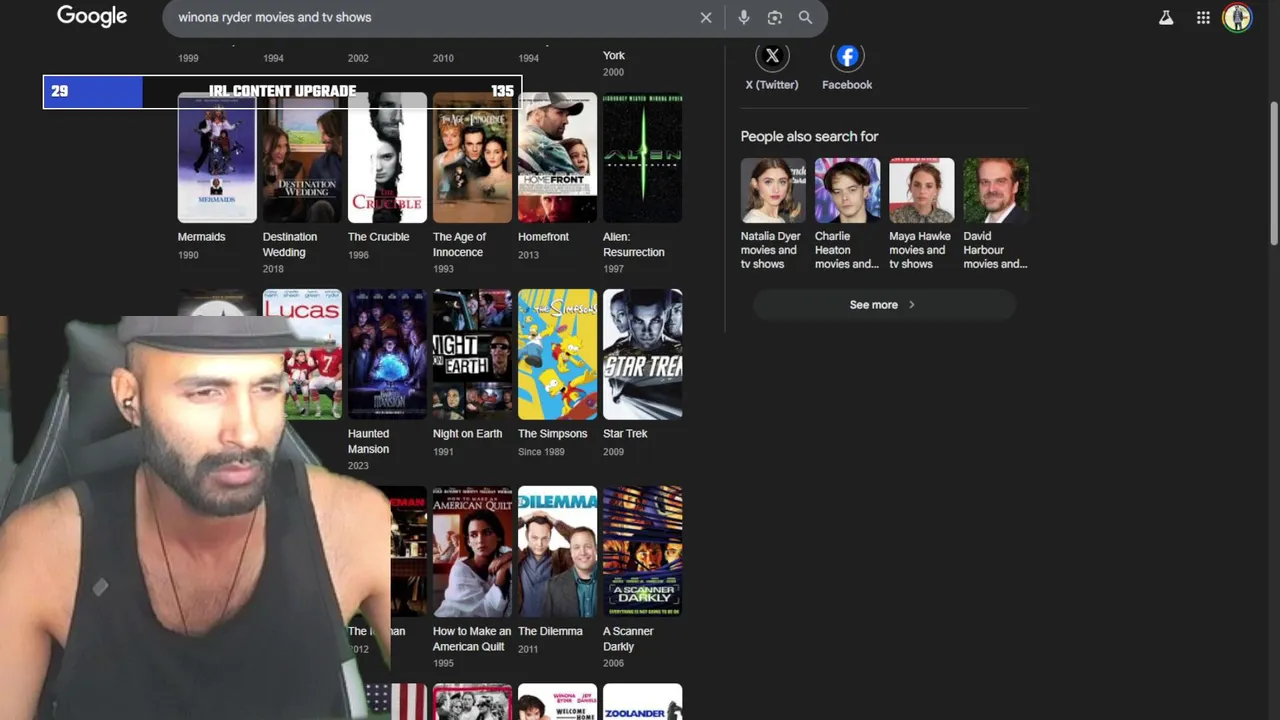The image size is (1280, 720).
Task: Open the Facebook profile icon
Action: (847, 56)
